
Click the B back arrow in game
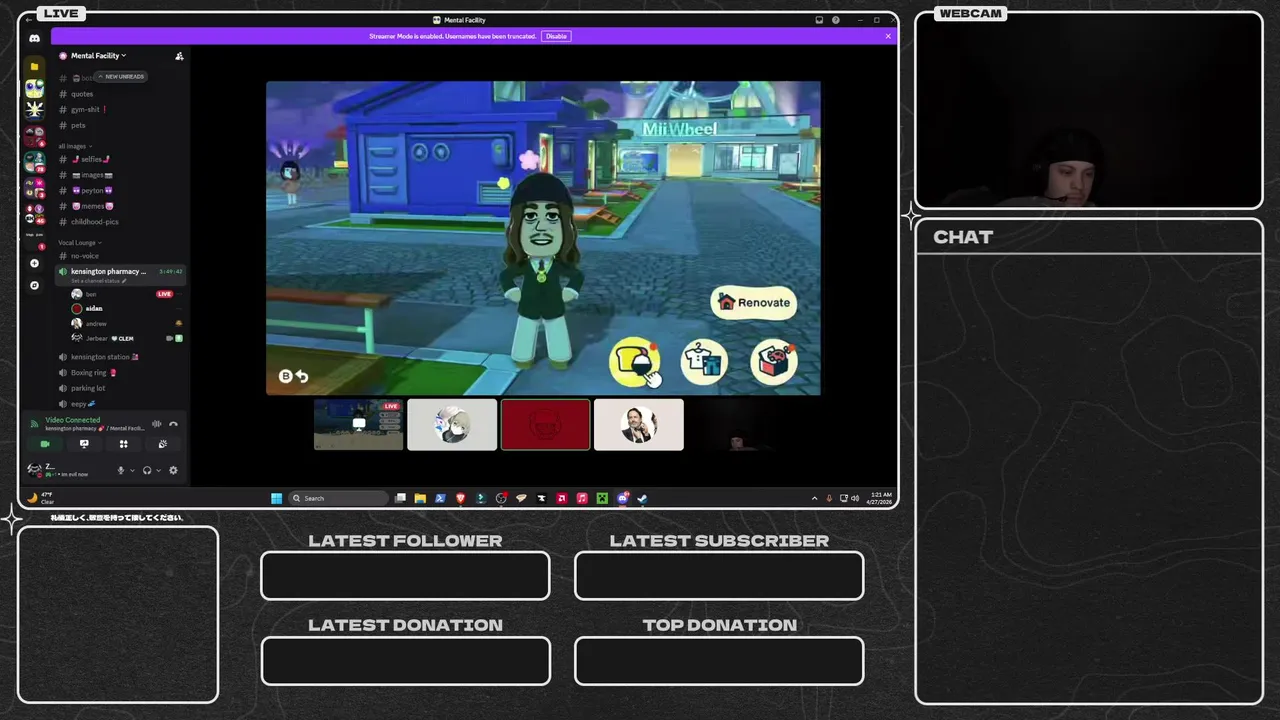293,376
